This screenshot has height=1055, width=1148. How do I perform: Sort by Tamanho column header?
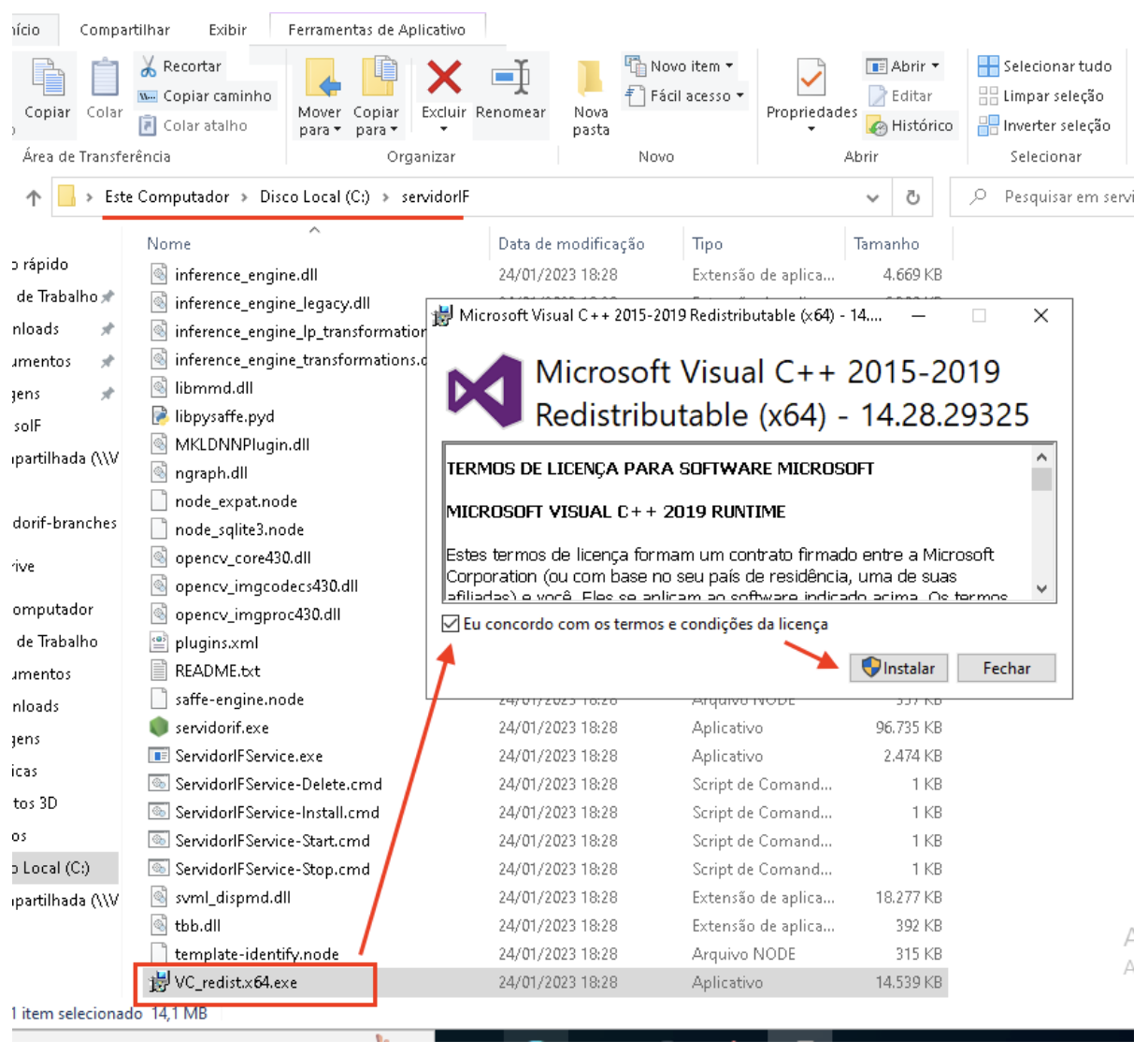click(886, 244)
